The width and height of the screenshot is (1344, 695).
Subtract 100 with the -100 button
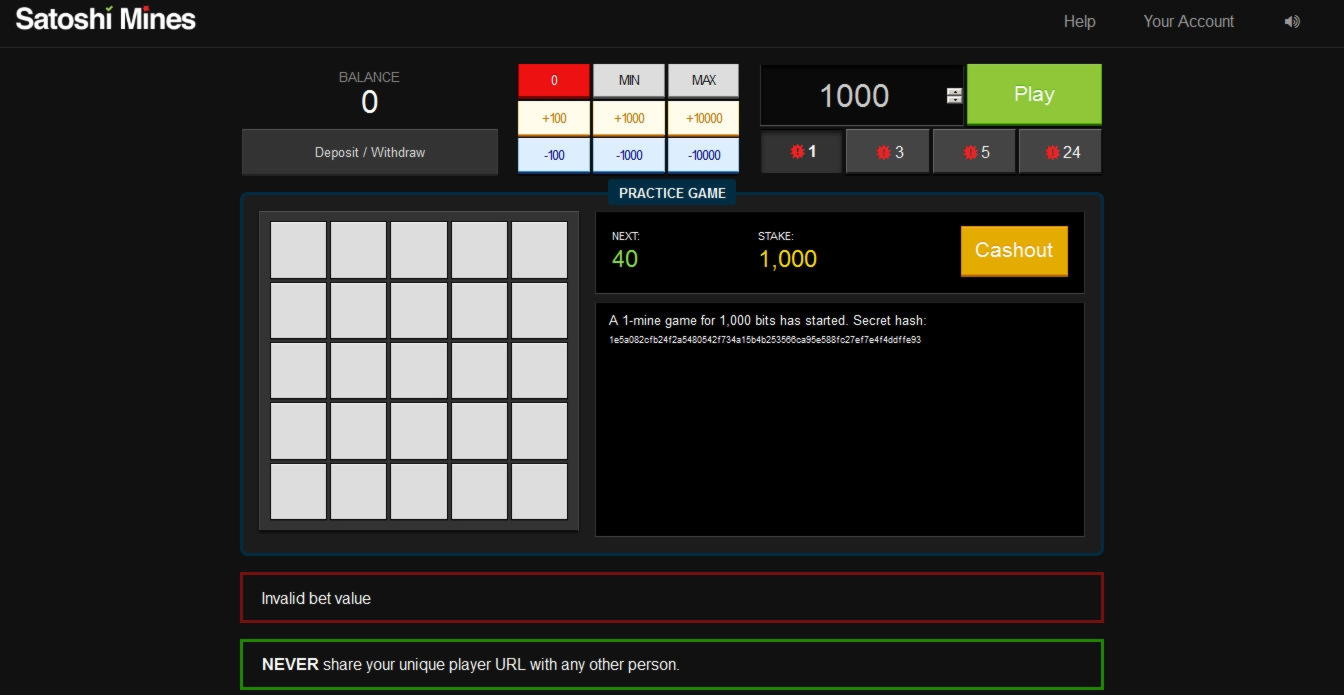pyautogui.click(x=554, y=155)
